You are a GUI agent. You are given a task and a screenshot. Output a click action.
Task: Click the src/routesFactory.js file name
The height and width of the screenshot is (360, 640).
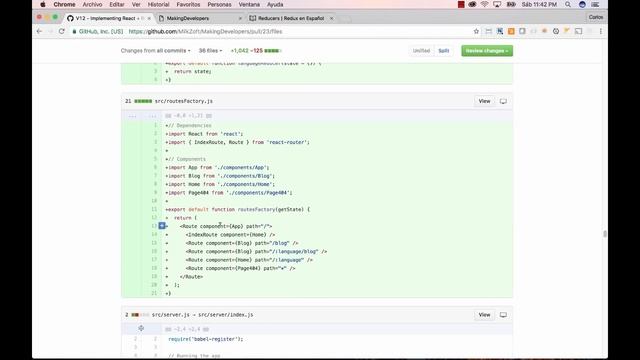coord(184,101)
